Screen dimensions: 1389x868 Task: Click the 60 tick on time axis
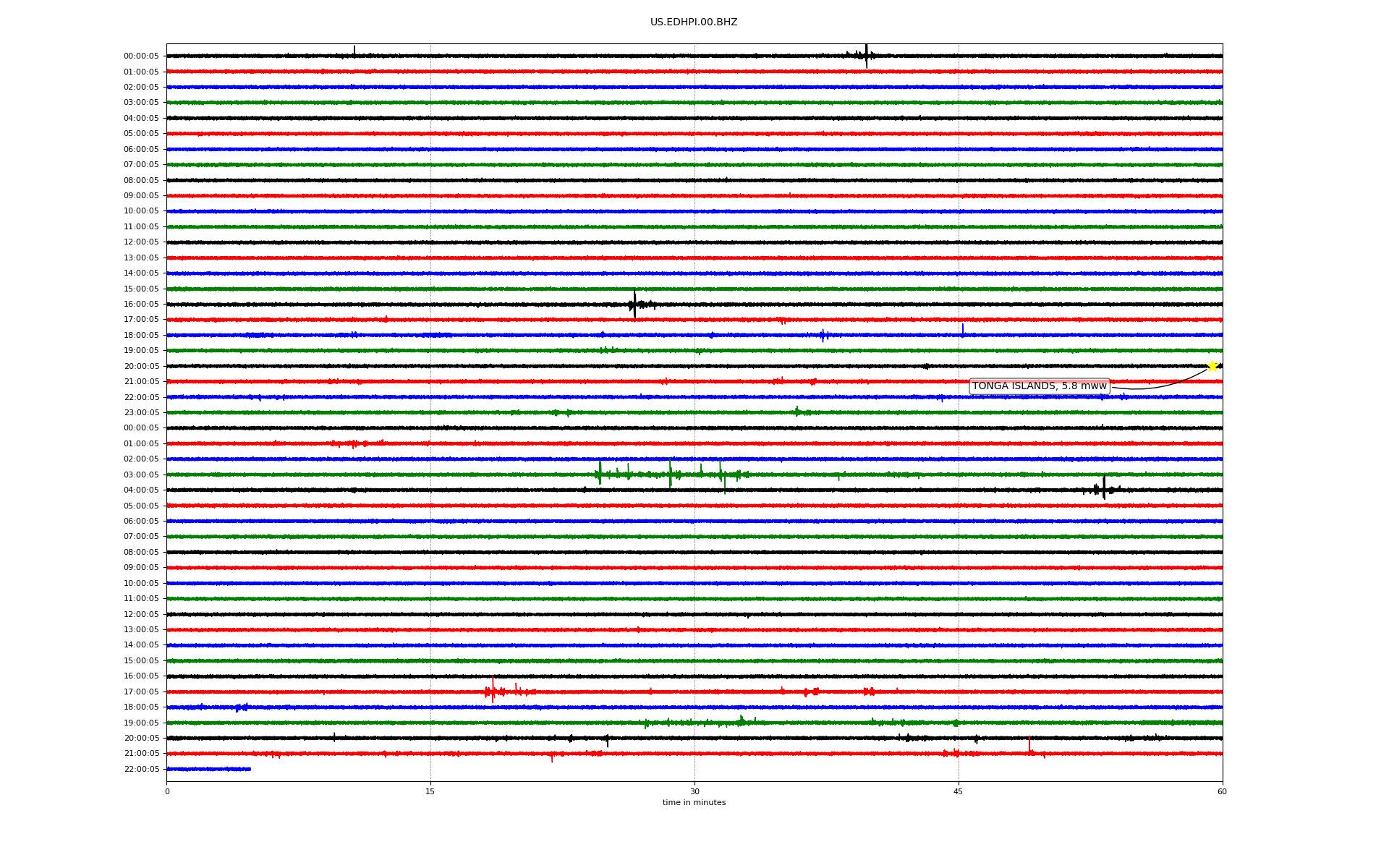tap(1222, 791)
